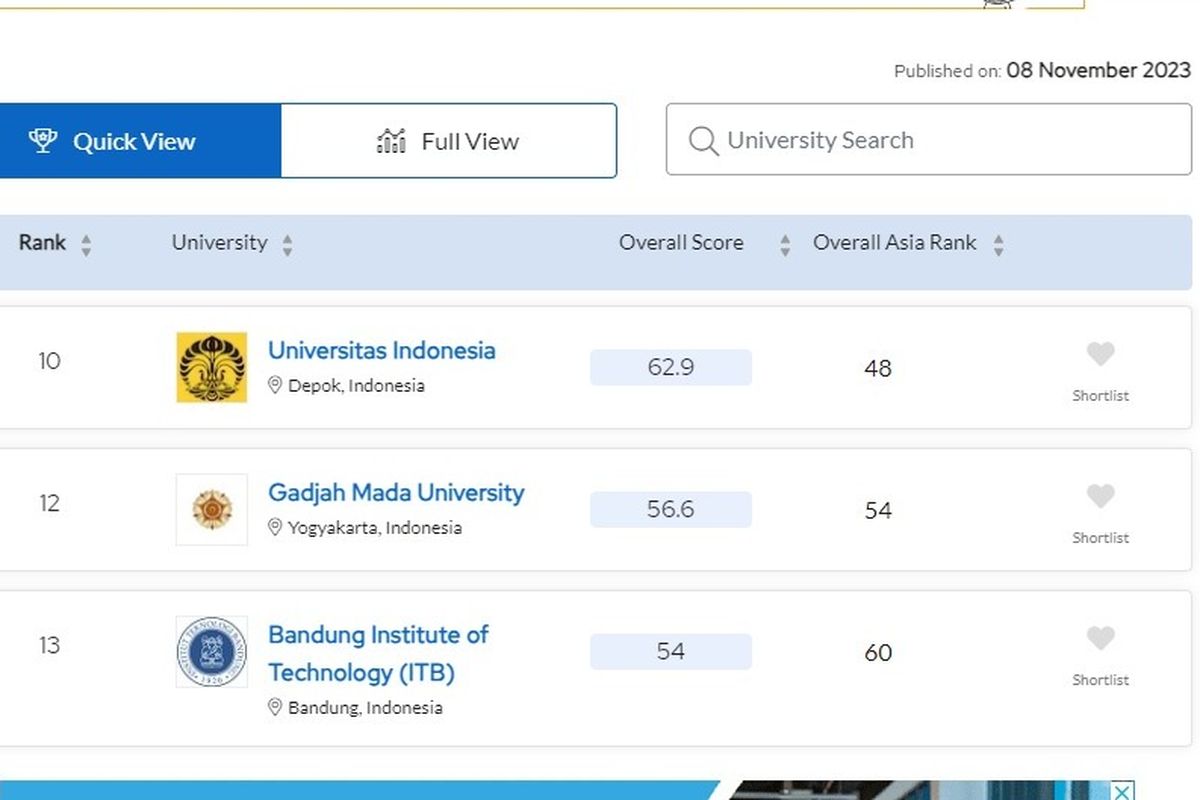Click the location pin beside Bandung, Indonesia
This screenshot has height=800, width=1200.
pyautogui.click(x=276, y=707)
